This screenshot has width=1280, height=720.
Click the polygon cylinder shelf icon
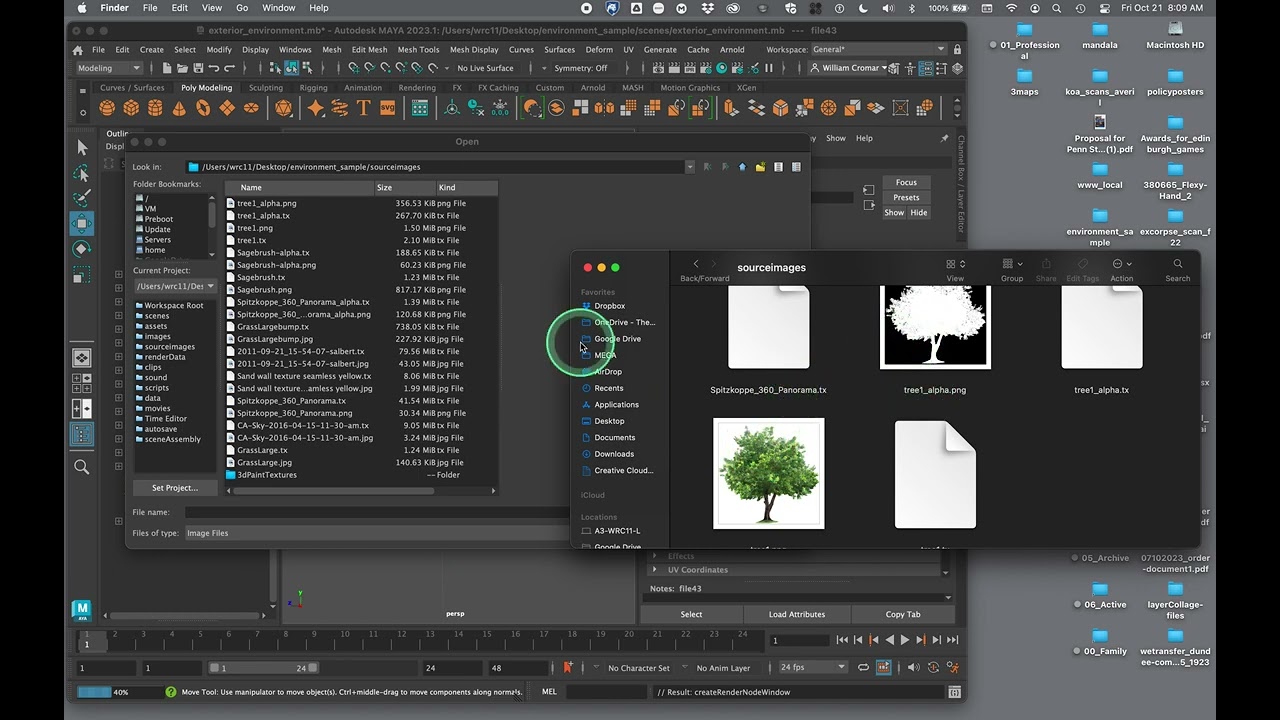pos(155,108)
